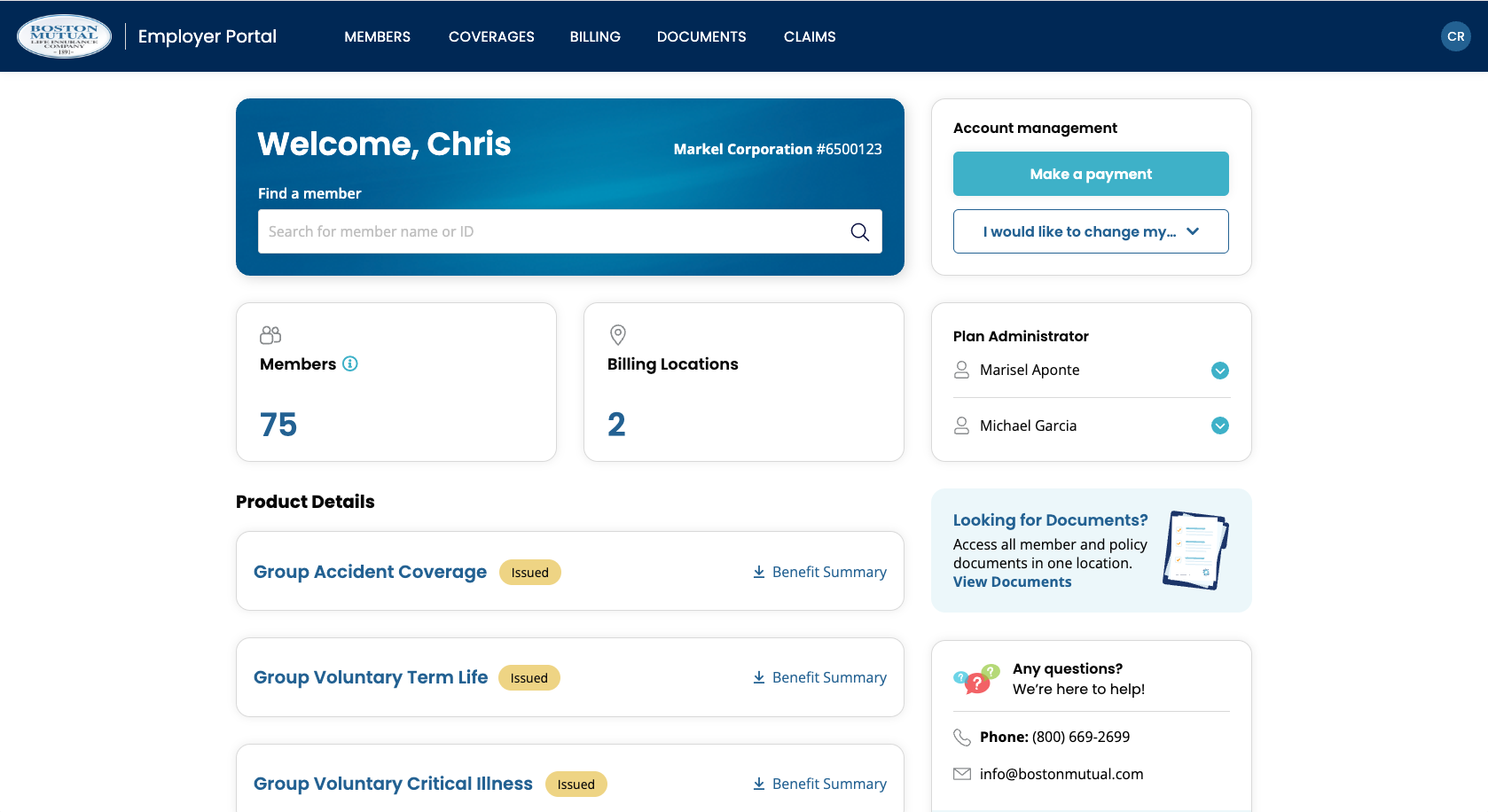Viewport: 1488px width, 812px height.
Task: Open the Members menu
Action: (x=378, y=36)
